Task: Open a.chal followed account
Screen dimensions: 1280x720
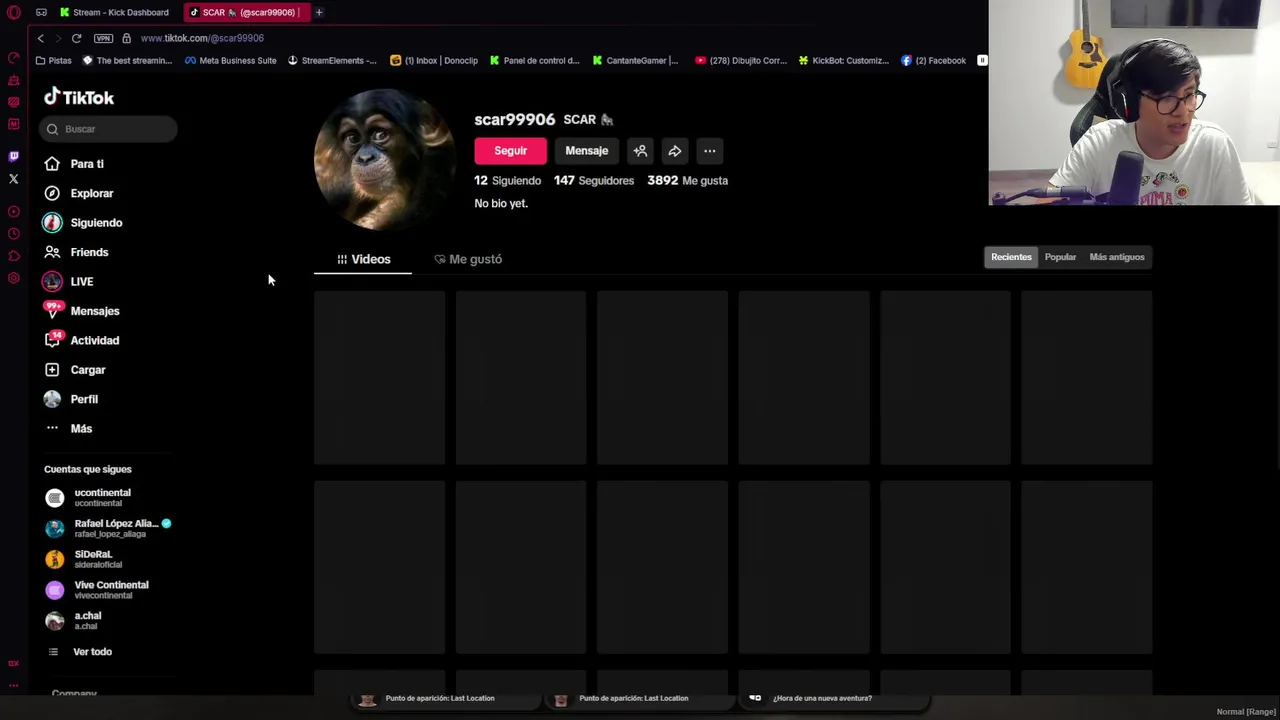Action: pos(74,620)
